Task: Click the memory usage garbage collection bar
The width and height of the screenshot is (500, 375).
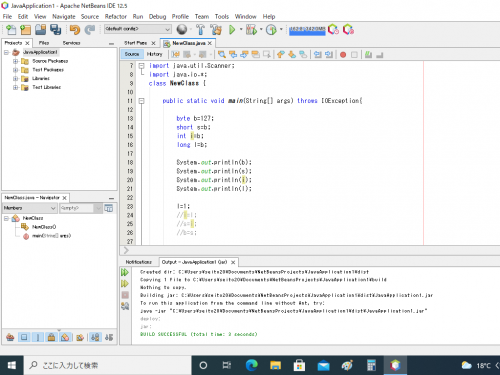Action: pos(307,30)
